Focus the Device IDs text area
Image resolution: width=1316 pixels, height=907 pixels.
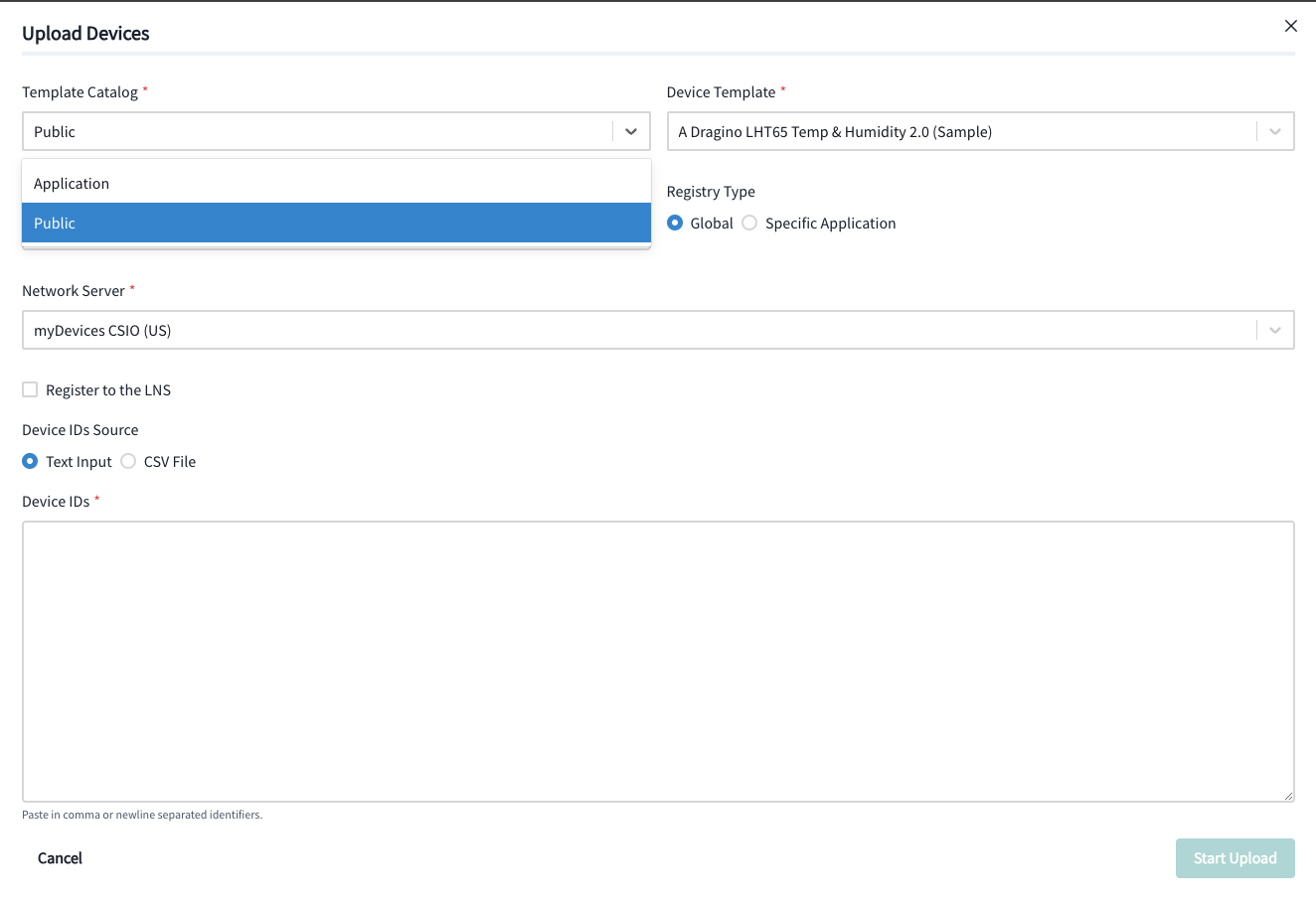(657, 661)
